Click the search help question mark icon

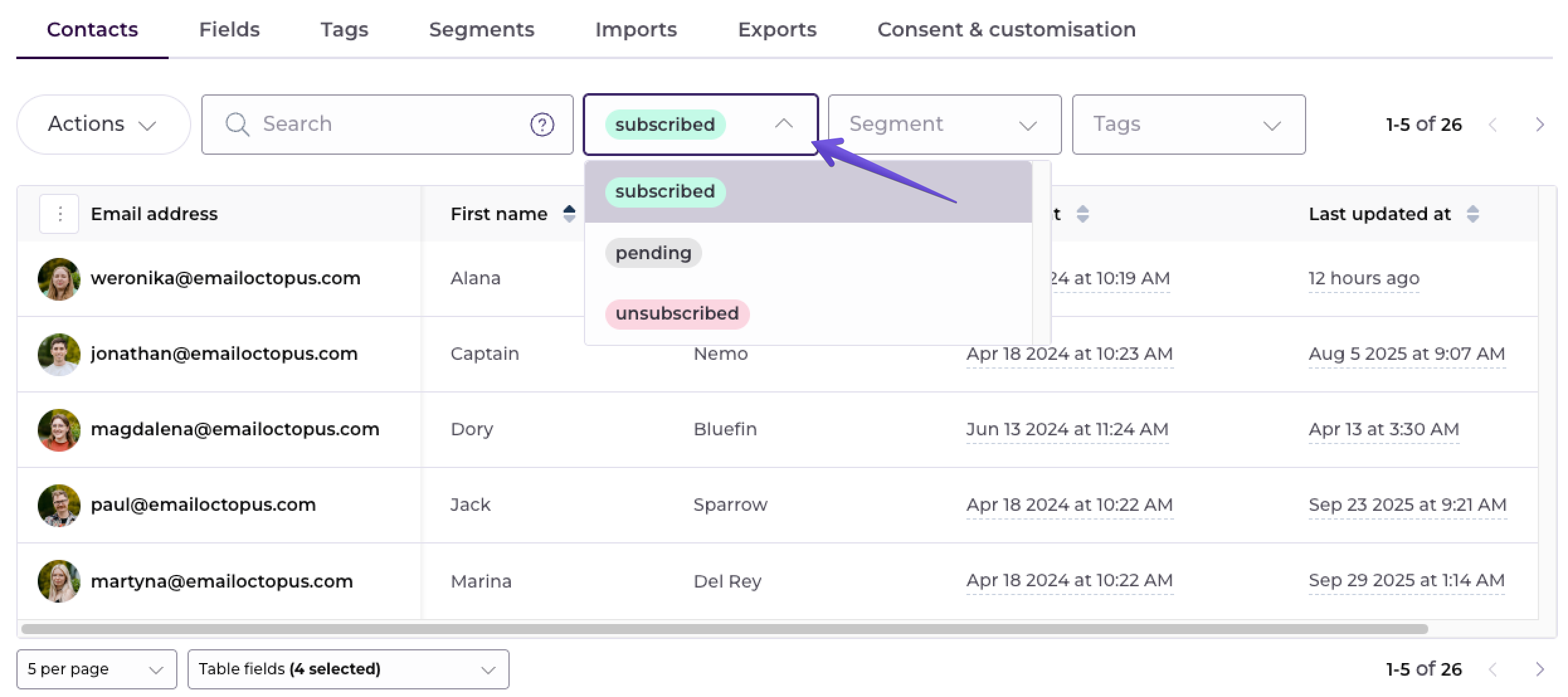click(x=542, y=125)
